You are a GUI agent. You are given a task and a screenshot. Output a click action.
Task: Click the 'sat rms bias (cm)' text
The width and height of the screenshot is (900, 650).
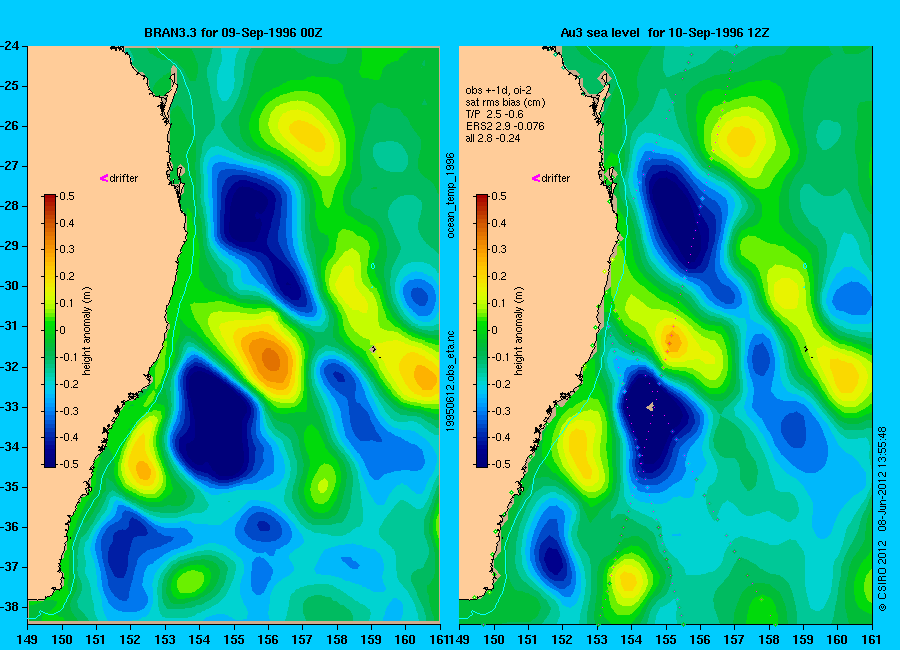[x=505, y=102]
